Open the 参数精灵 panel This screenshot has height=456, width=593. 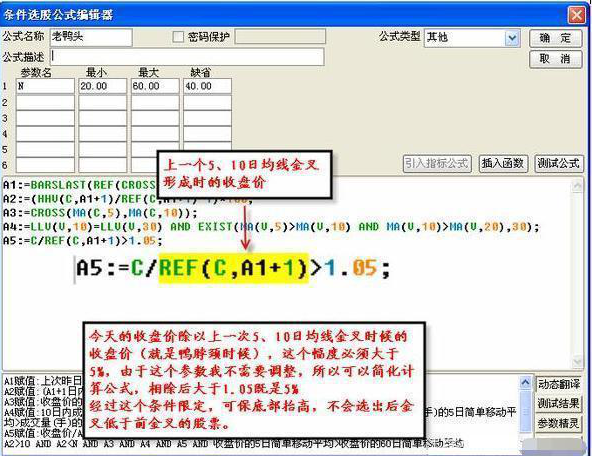[559, 423]
